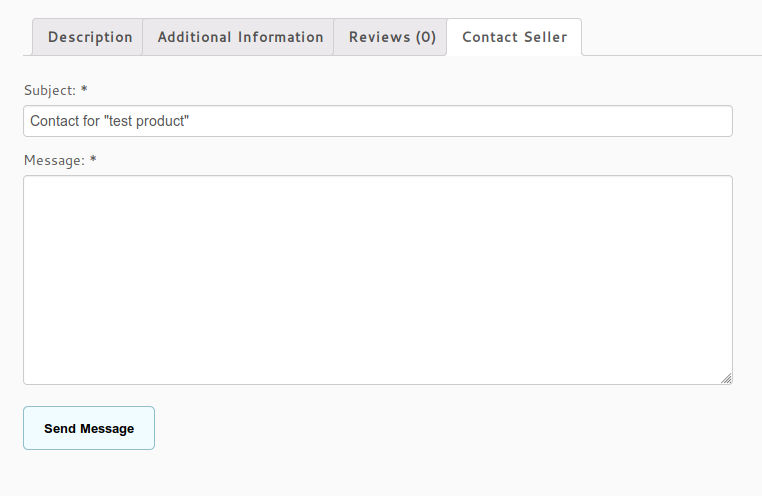Click the Message field label
762x496 pixels.
54,160
